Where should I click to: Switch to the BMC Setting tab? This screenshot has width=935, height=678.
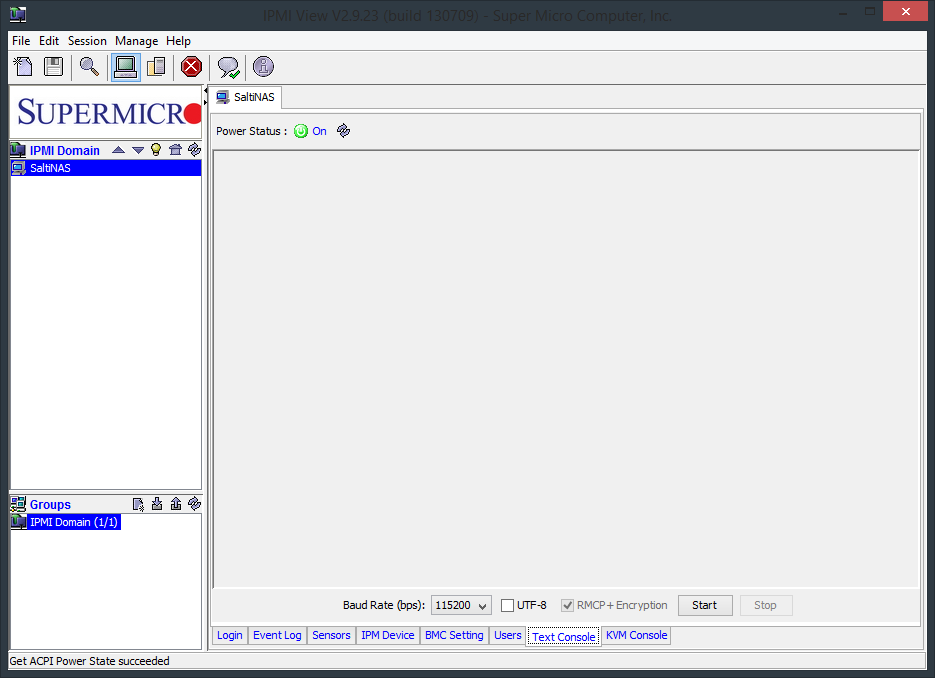pos(454,635)
